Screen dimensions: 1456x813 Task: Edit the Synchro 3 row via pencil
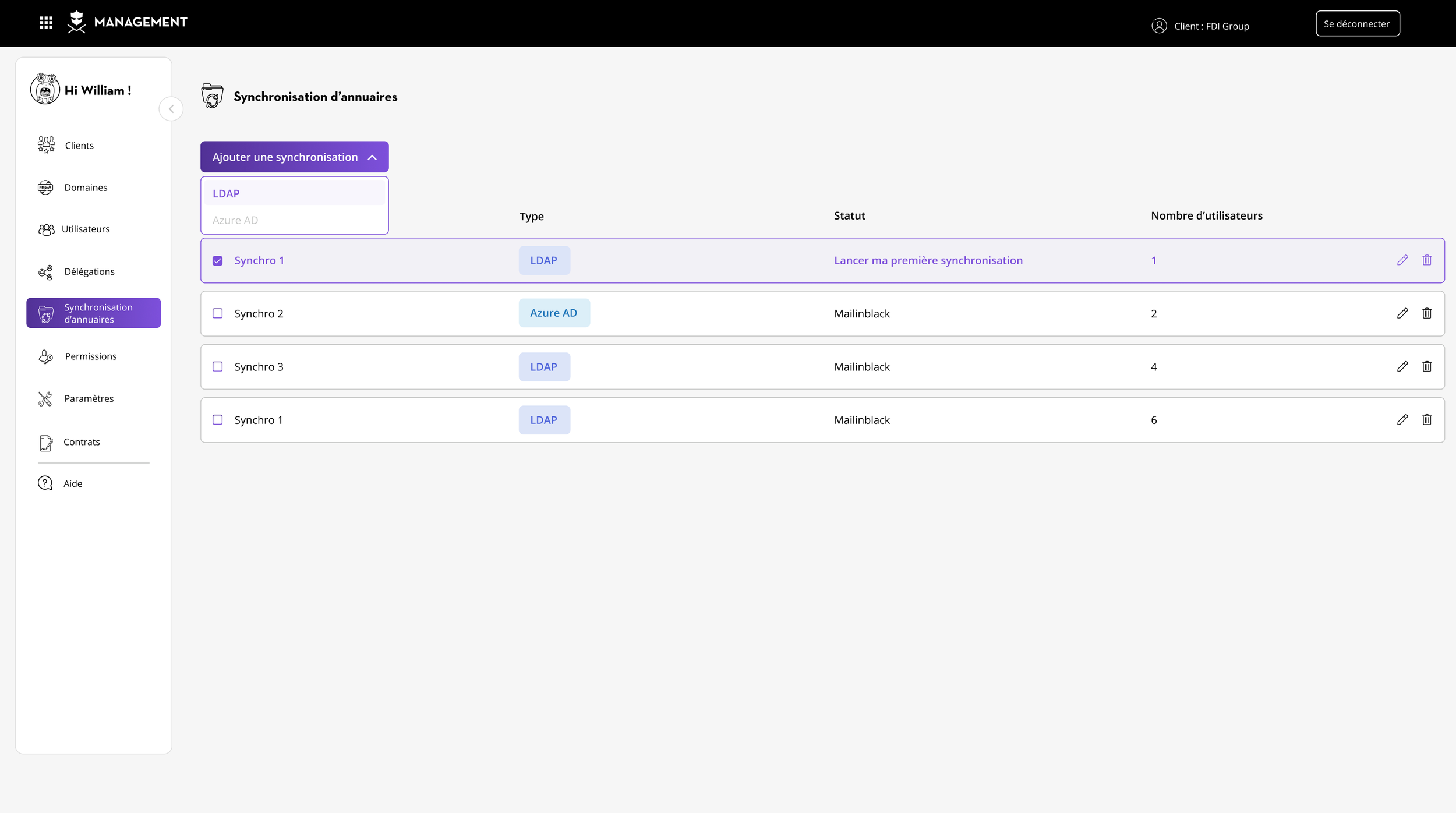(x=1402, y=366)
